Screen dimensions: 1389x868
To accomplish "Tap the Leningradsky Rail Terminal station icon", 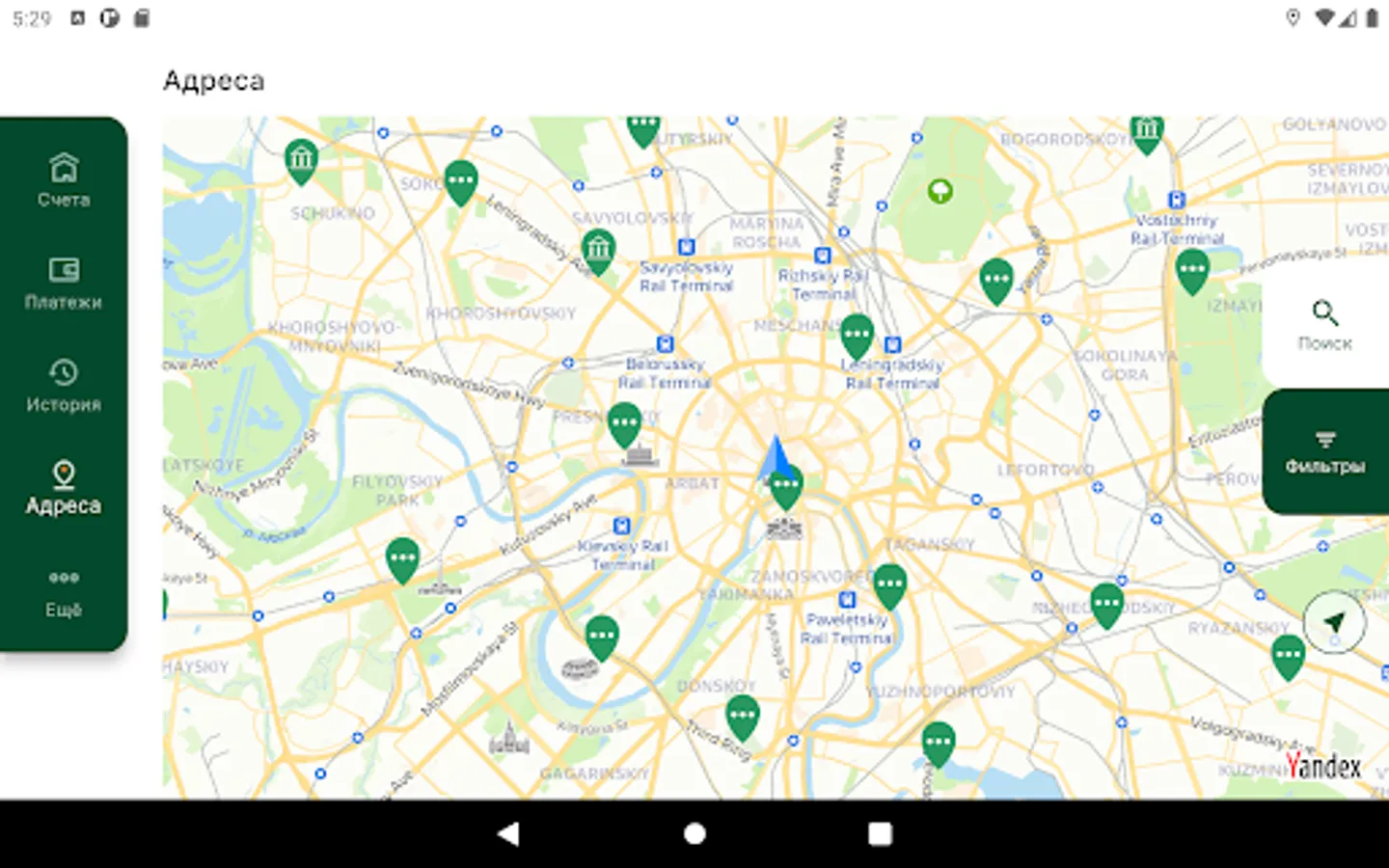I will (893, 344).
